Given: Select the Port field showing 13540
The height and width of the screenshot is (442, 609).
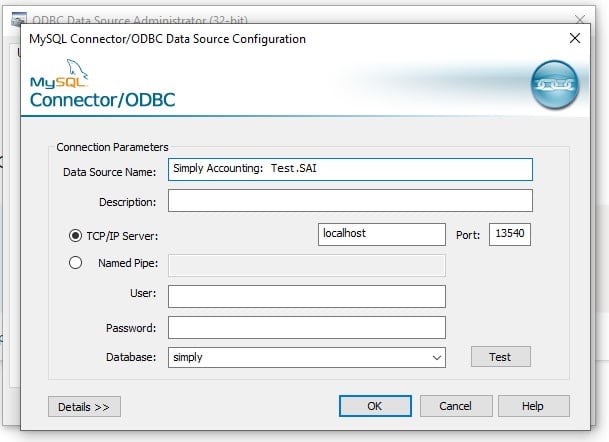Looking at the screenshot, I should coord(510,234).
